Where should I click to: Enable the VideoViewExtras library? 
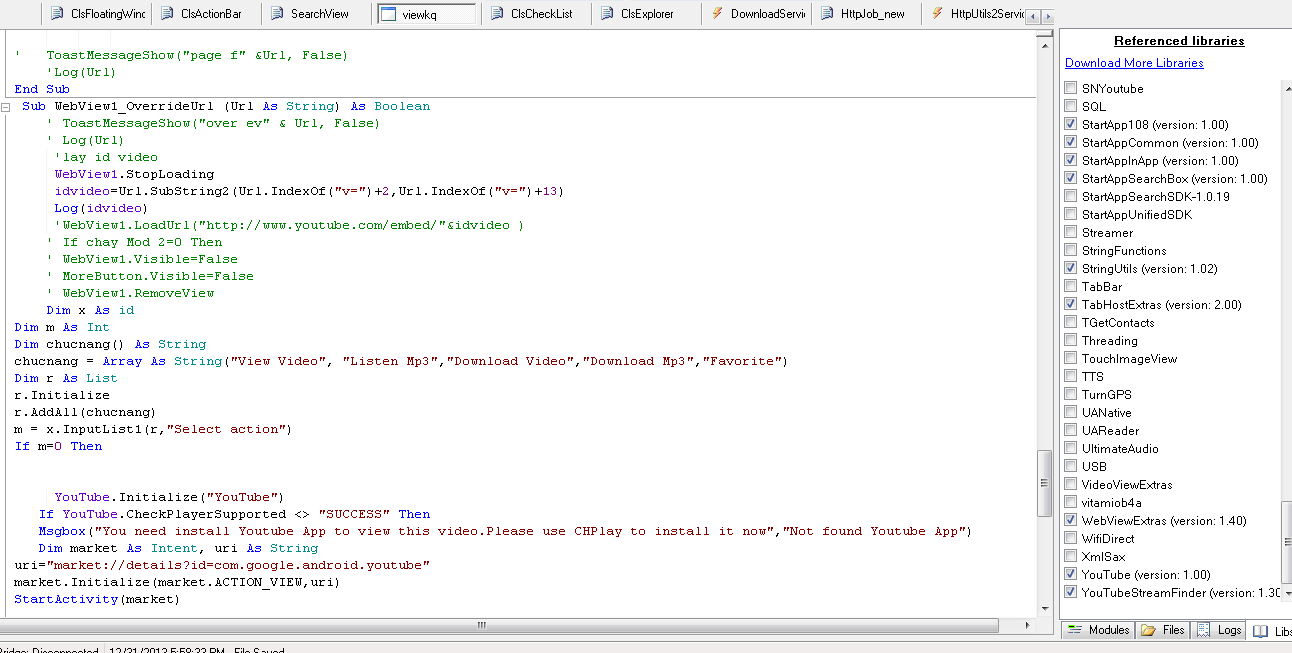[x=1071, y=484]
